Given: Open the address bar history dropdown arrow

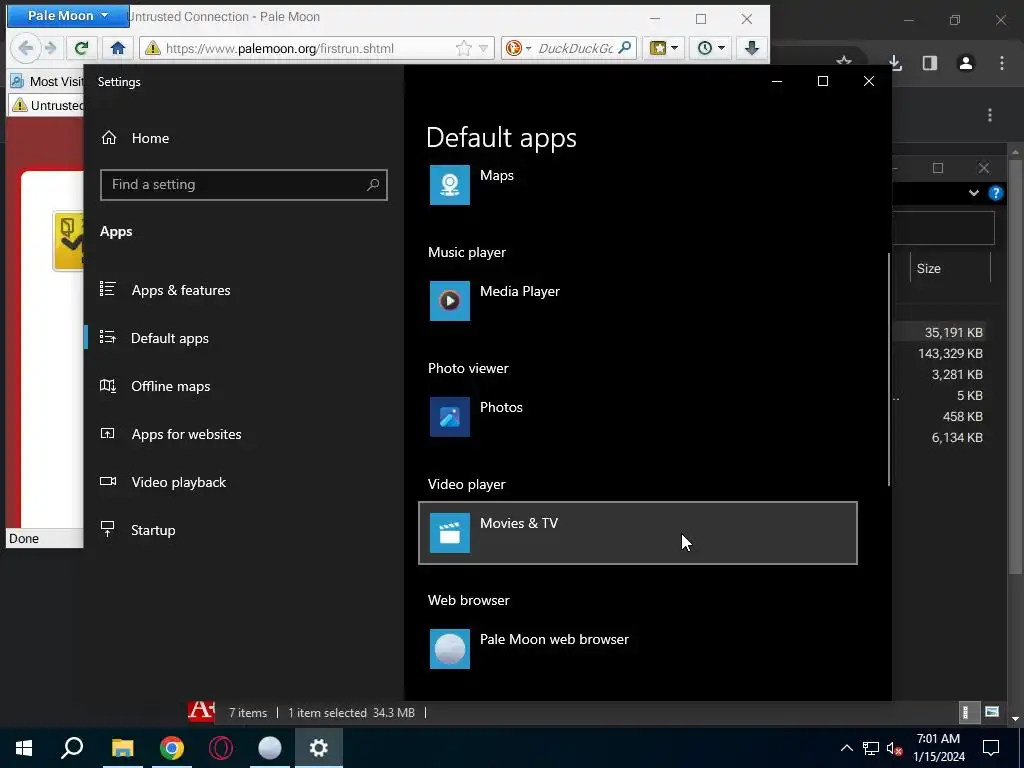Looking at the screenshot, I should [483, 48].
